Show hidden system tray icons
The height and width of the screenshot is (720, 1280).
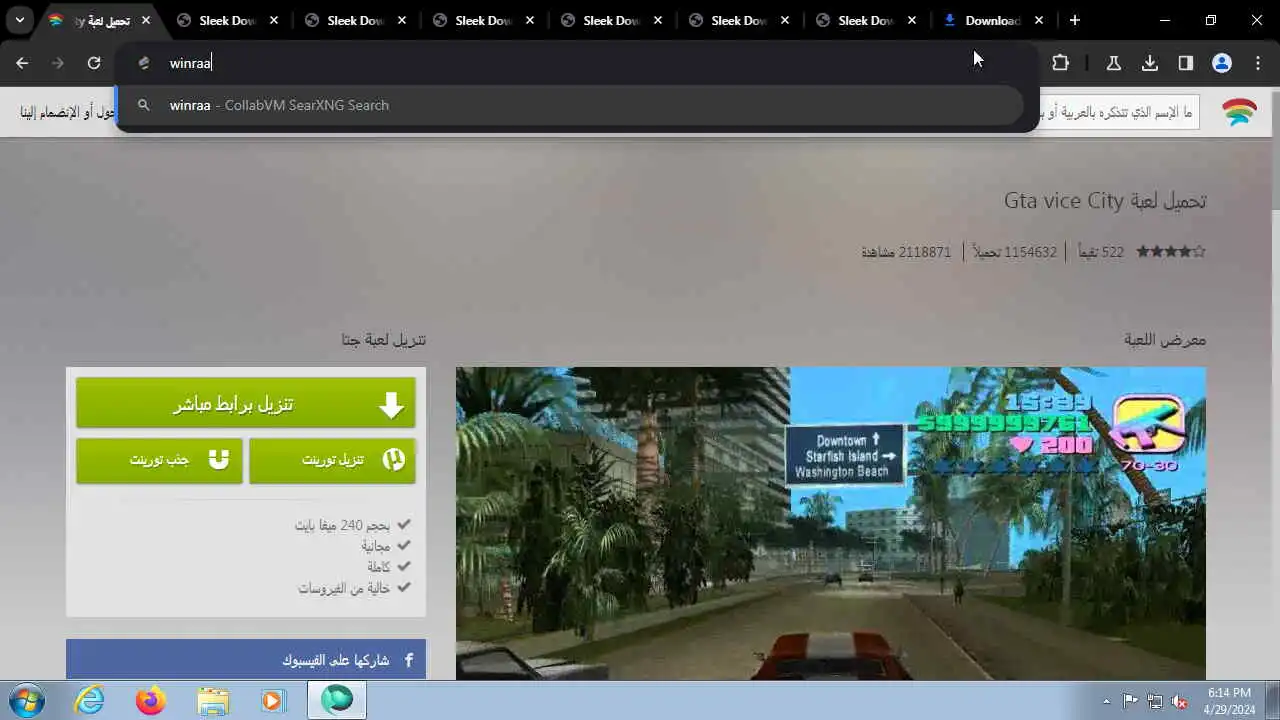pos(1106,701)
